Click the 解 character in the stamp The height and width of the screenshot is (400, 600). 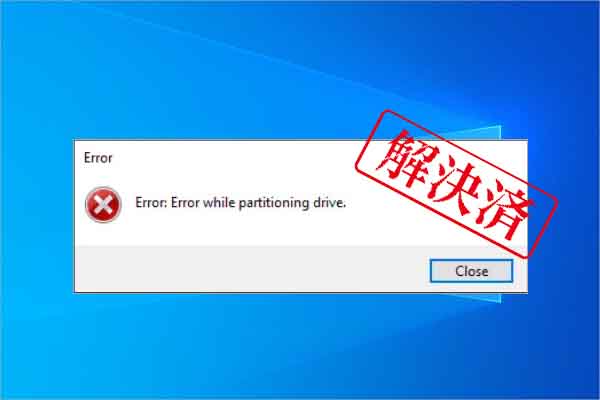tap(405, 158)
